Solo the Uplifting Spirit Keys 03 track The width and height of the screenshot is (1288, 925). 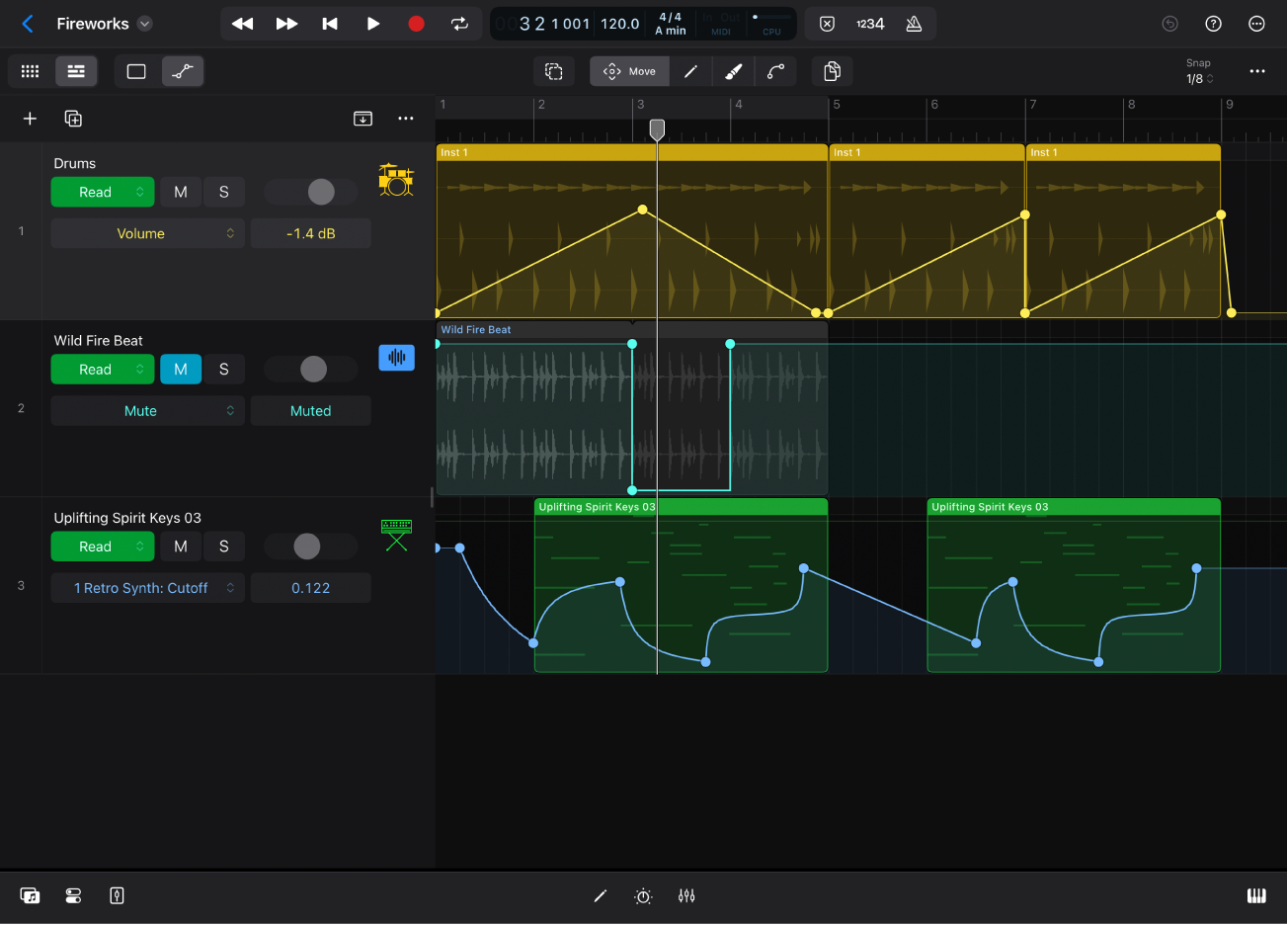click(224, 547)
